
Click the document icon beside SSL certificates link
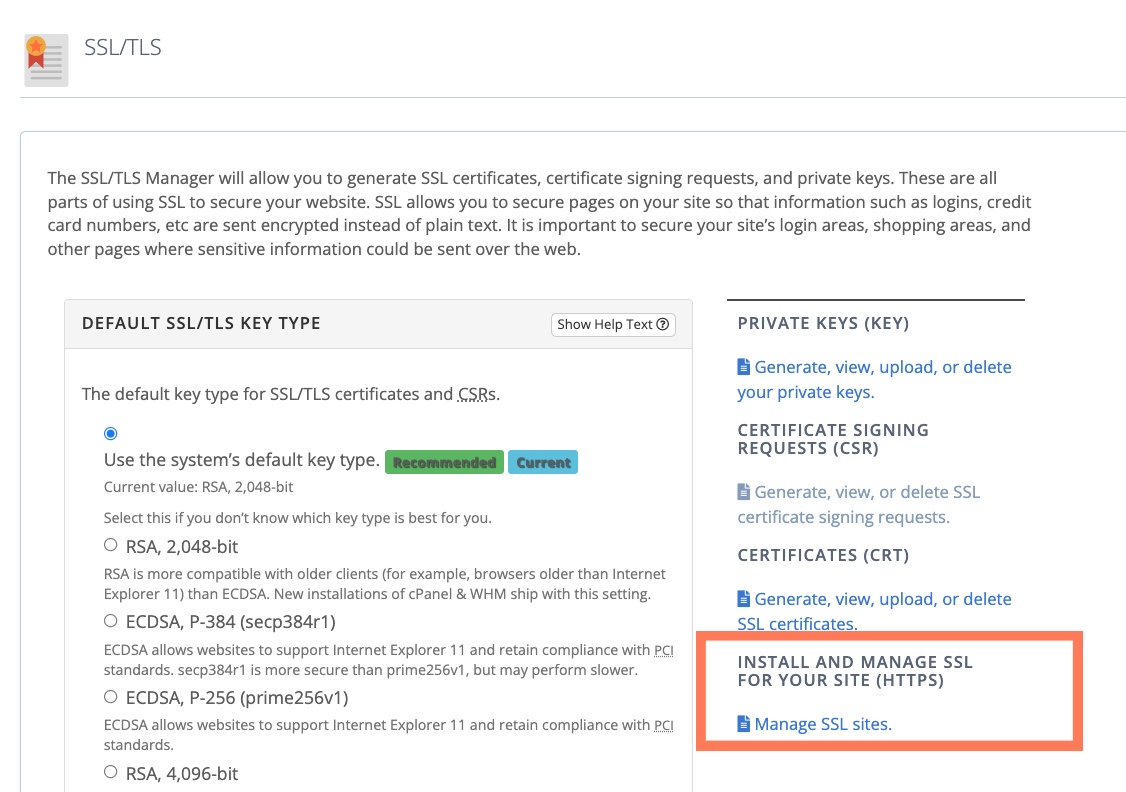tap(743, 598)
